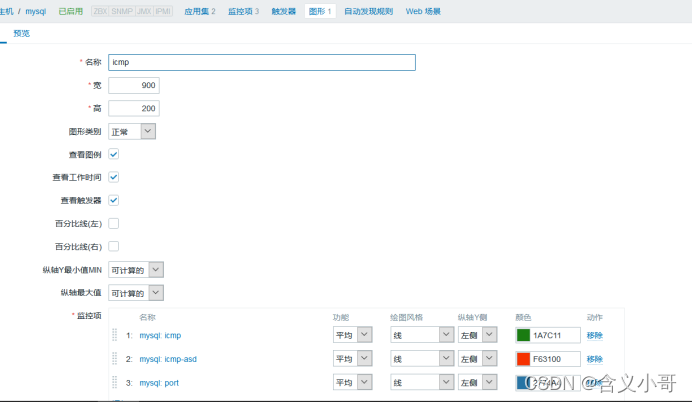The image size is (692, 403).
Task: Open the 纵轴Y侧 dropdown for mysql: icmp
Action: click(x=478, y=335)
